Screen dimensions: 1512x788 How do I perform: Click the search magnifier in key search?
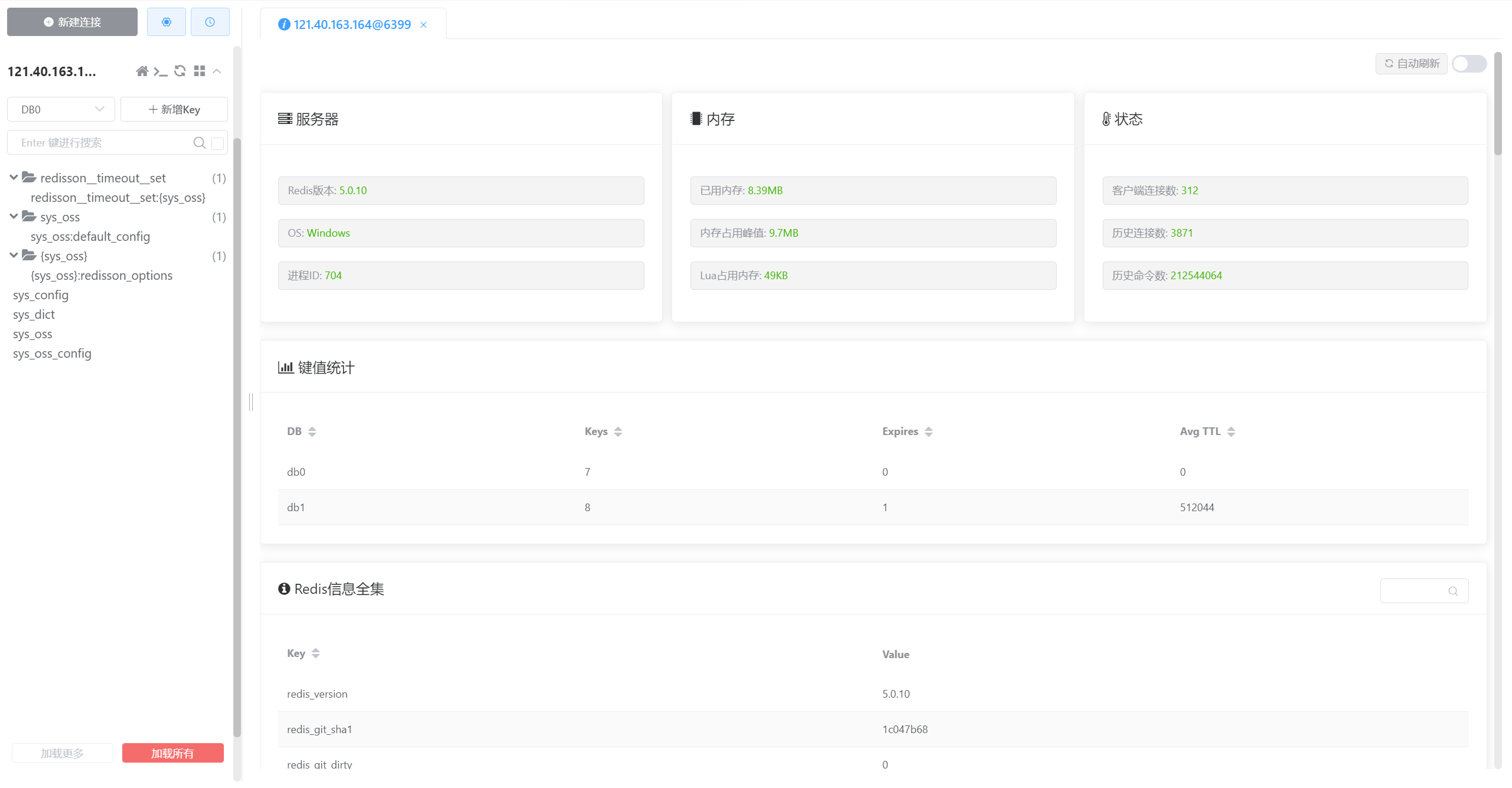pyautogui.click(x=199, y=143)
